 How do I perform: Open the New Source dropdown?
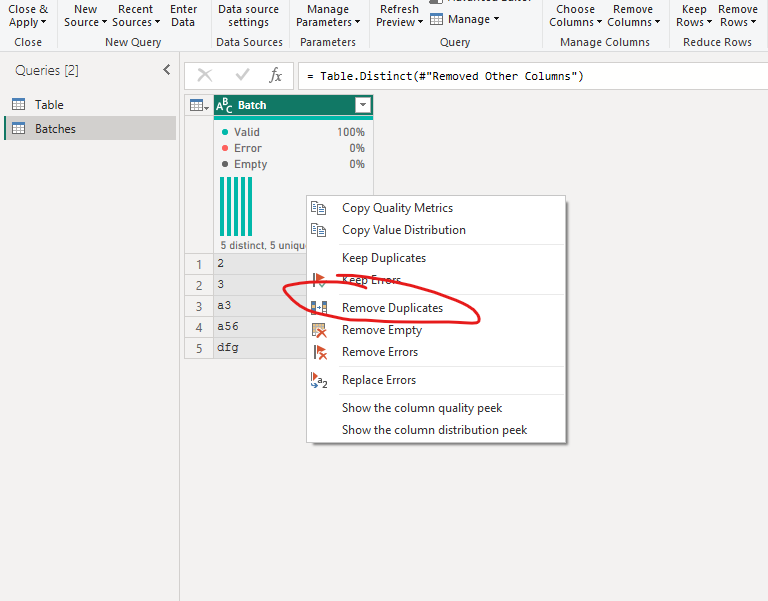(x=85, y=16)
